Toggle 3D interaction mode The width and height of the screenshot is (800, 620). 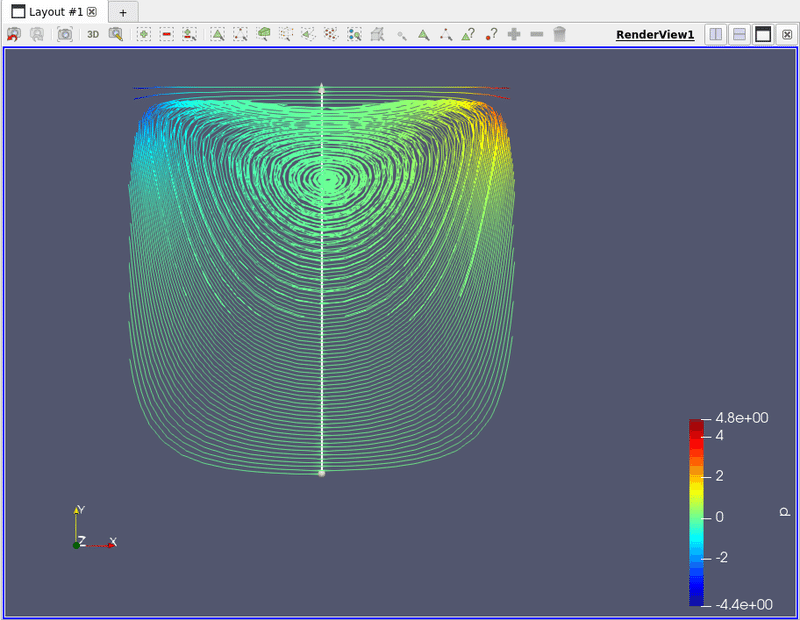point(93,33)
